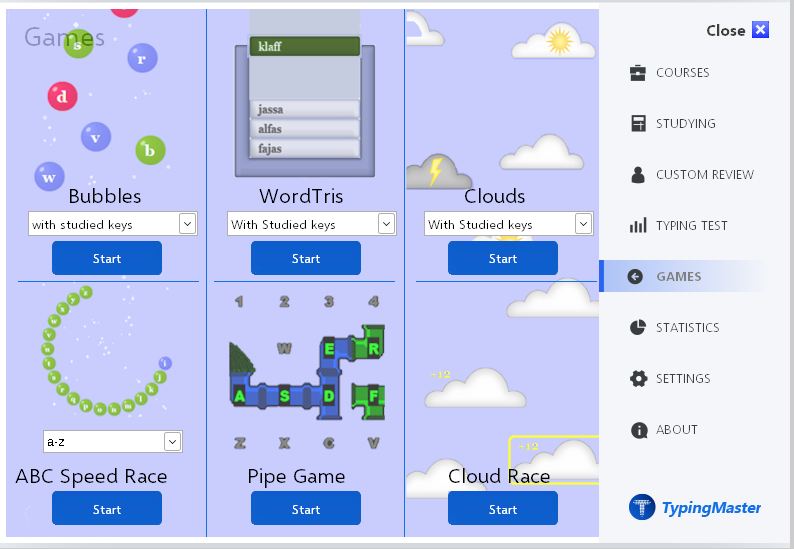Click the 'Pipe Game' title

coord(296,477)
